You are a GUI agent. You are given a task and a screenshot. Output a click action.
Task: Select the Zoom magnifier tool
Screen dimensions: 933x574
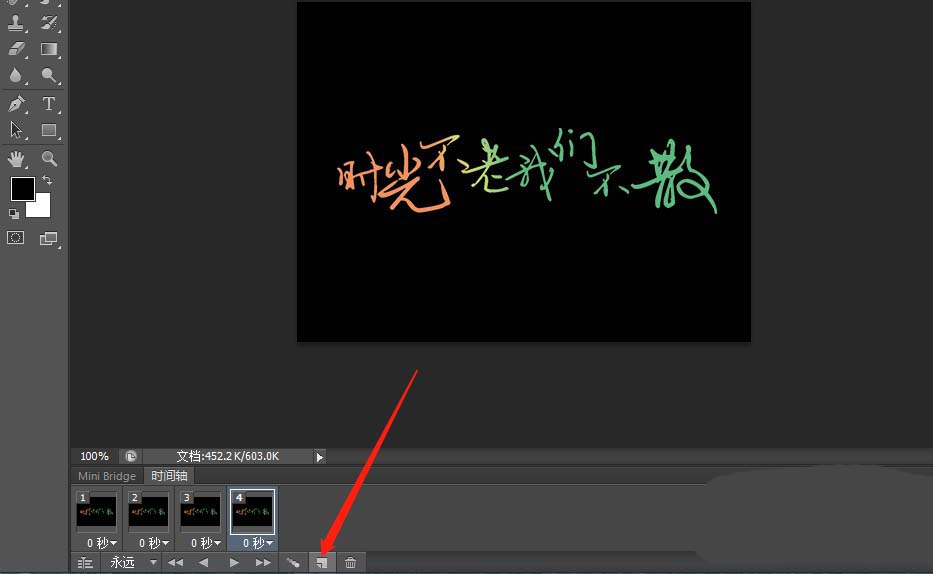[x=49, y=158]
